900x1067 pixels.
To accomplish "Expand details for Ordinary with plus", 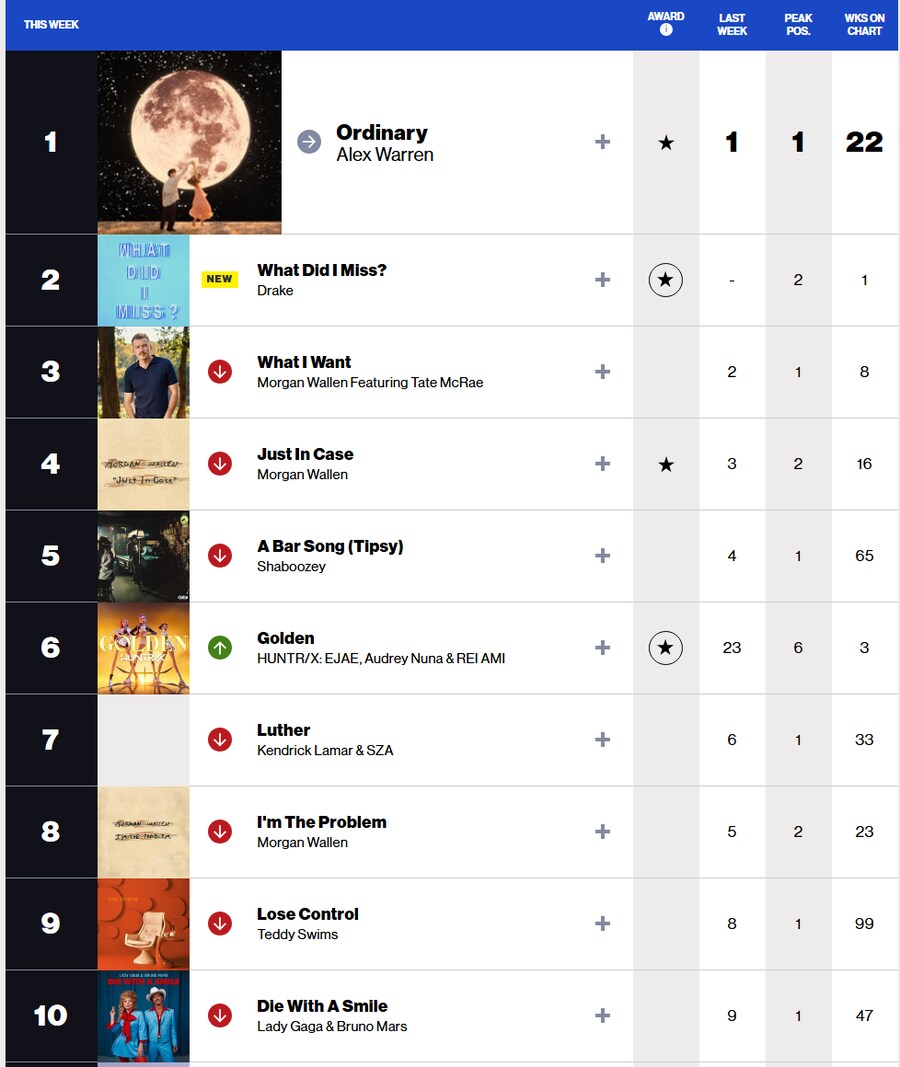I will [602, 142].
